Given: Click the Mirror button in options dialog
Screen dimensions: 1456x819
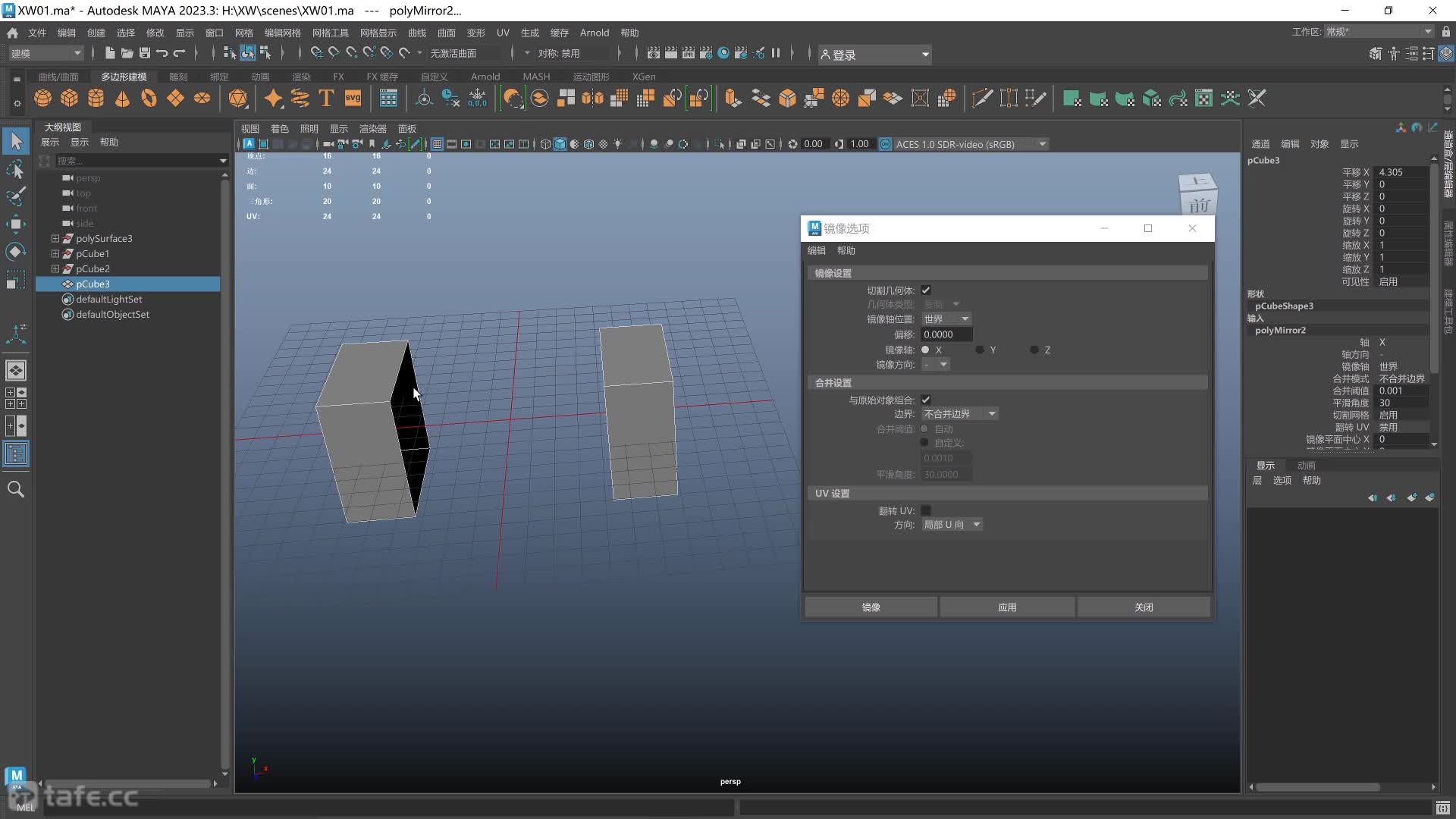Looking at the screenshot, I should click(871, 607).
